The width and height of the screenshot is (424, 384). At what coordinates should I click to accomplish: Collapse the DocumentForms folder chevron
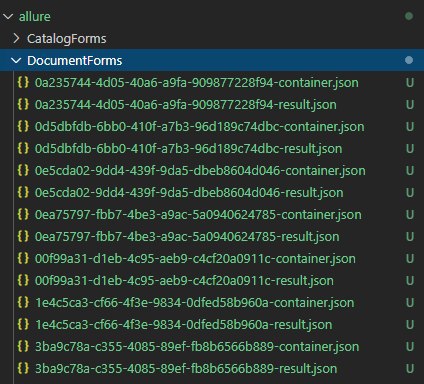(16, 61)
